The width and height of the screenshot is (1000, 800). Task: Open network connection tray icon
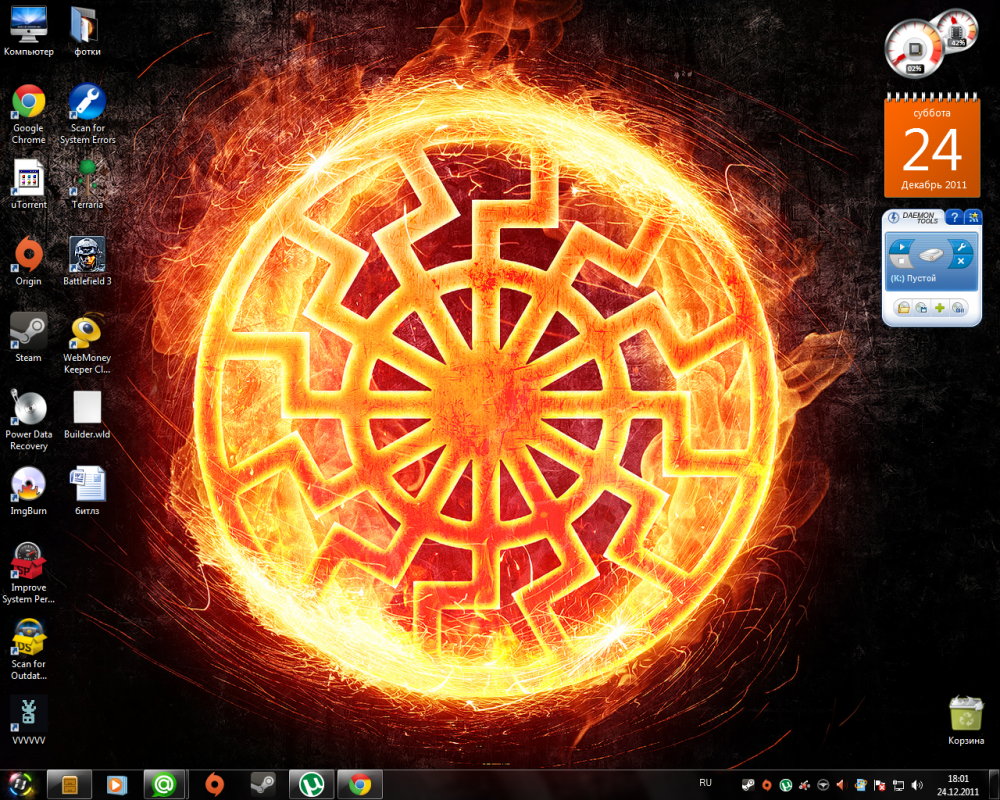click(x=898, y=785)
